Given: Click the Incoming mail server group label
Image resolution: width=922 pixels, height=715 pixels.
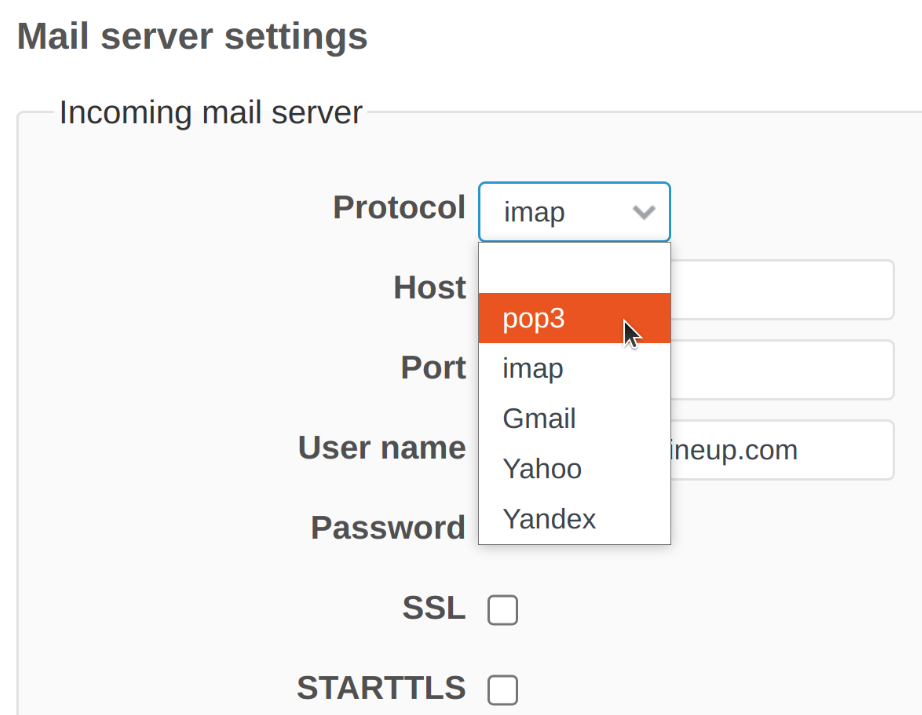Looking at the screenshot, I should pyautogui.click(x=211, y=112).
